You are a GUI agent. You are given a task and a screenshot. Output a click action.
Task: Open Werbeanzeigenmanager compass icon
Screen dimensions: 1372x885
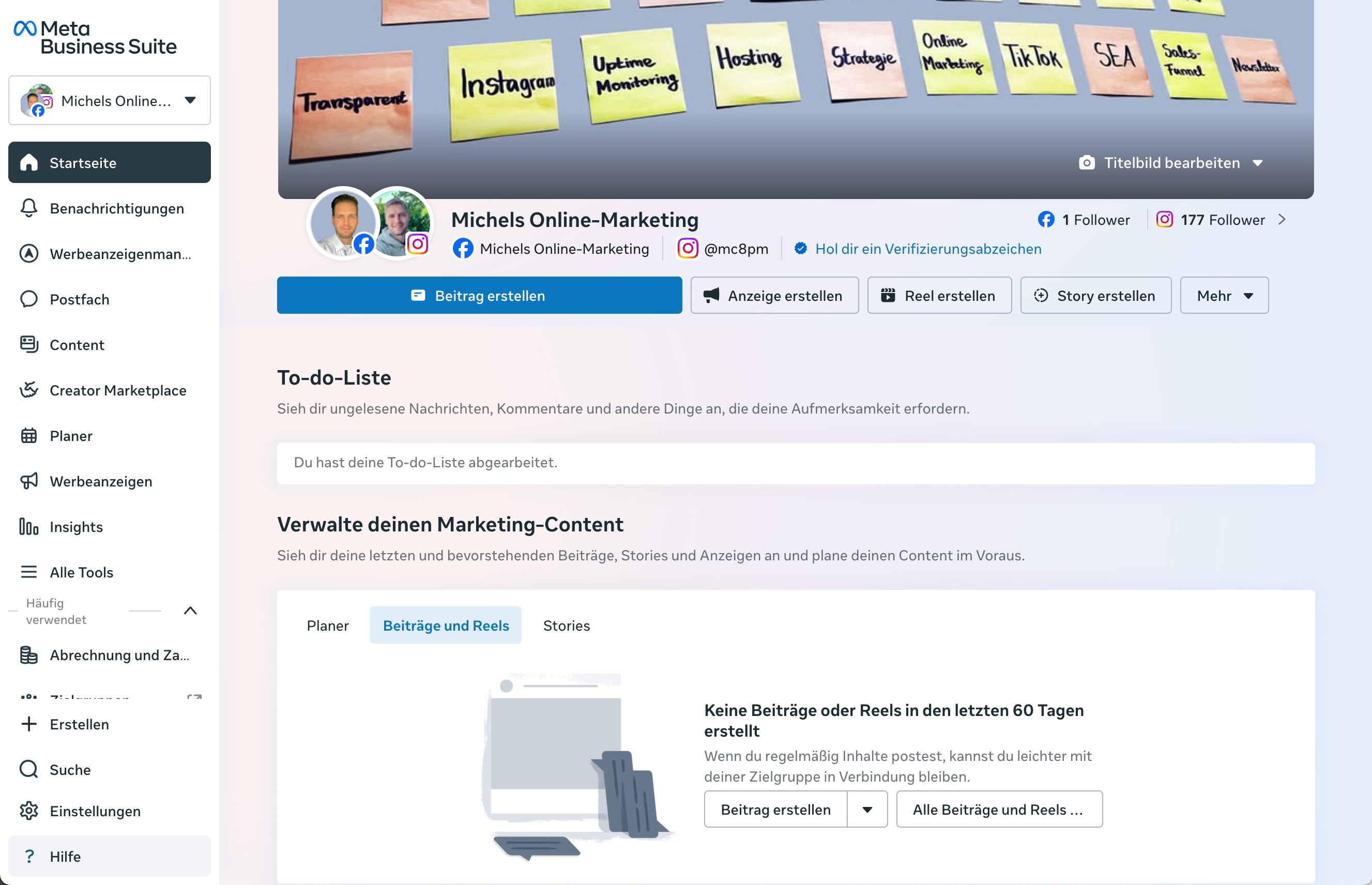(29, 253)
